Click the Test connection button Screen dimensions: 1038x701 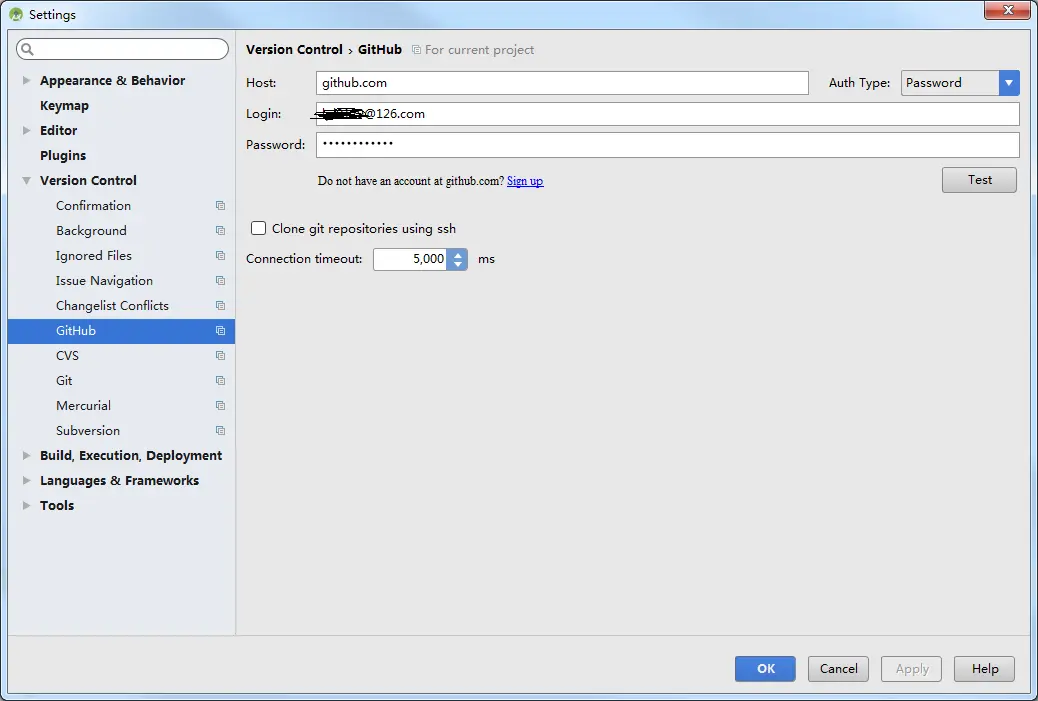[979, 180]
